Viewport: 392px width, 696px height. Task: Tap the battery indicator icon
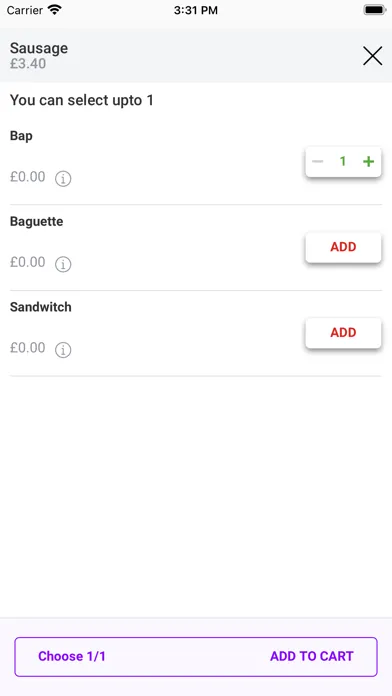(375, 10)
